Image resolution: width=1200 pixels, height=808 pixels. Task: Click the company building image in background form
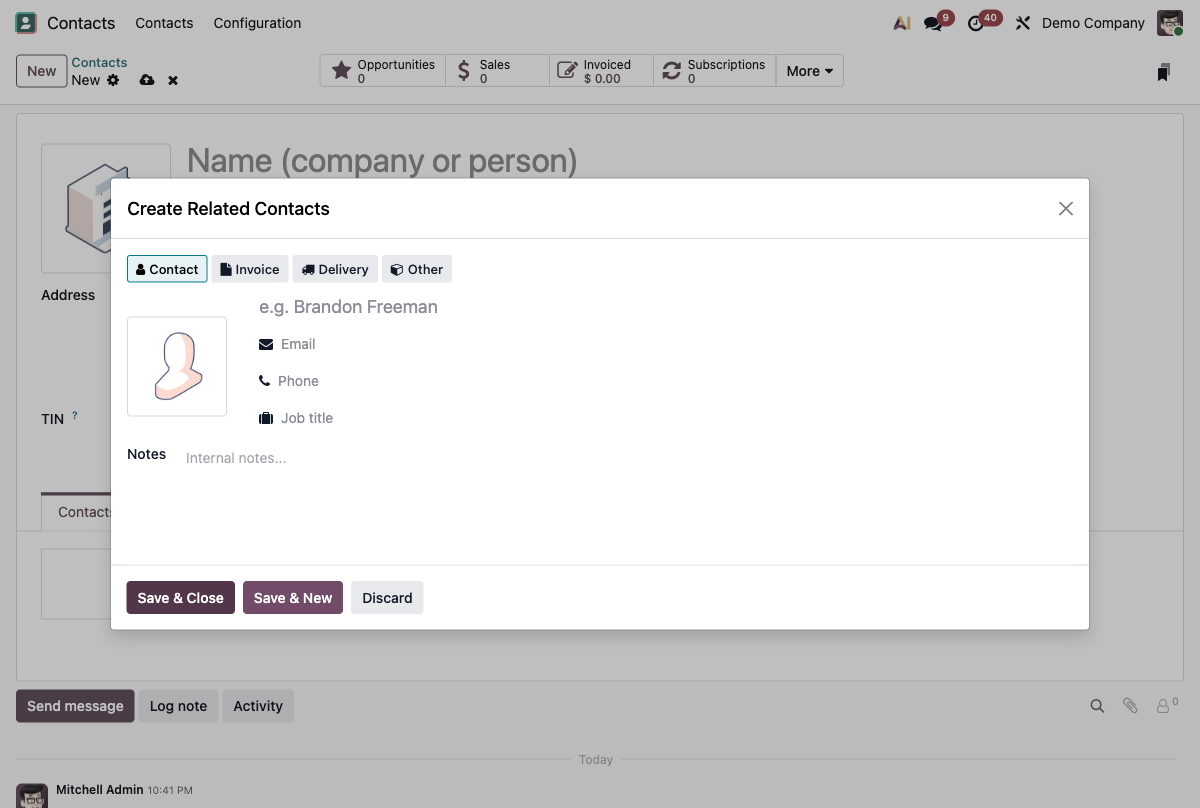pos(106,208)
